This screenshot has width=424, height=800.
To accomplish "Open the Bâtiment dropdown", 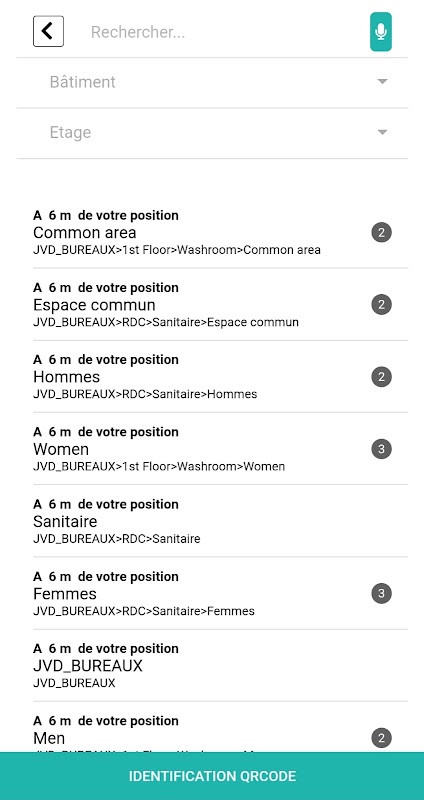I will (x=212, y=82).
